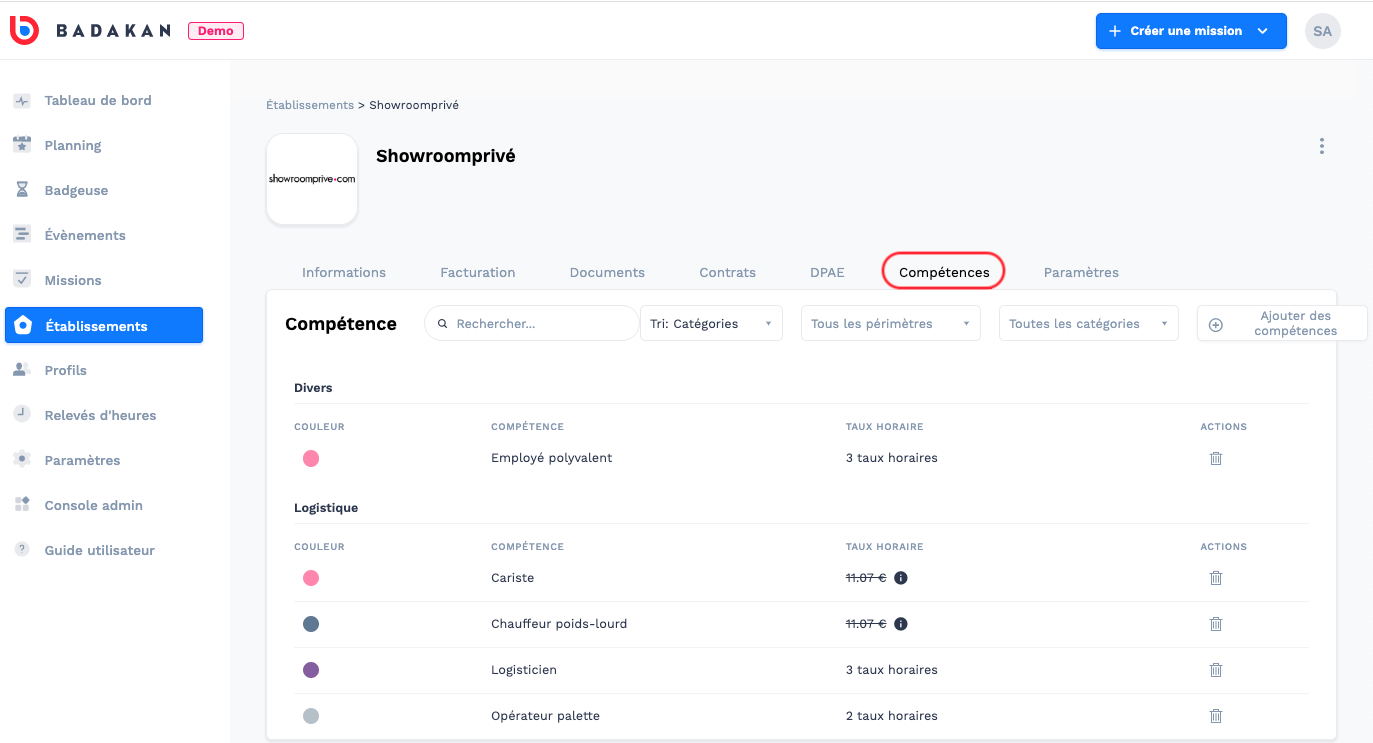Image resolution: width=1373 pixels, height=743 pixels.
Task: Click the Chauffeur poids-lourd competence name
Action: (559, 624)
